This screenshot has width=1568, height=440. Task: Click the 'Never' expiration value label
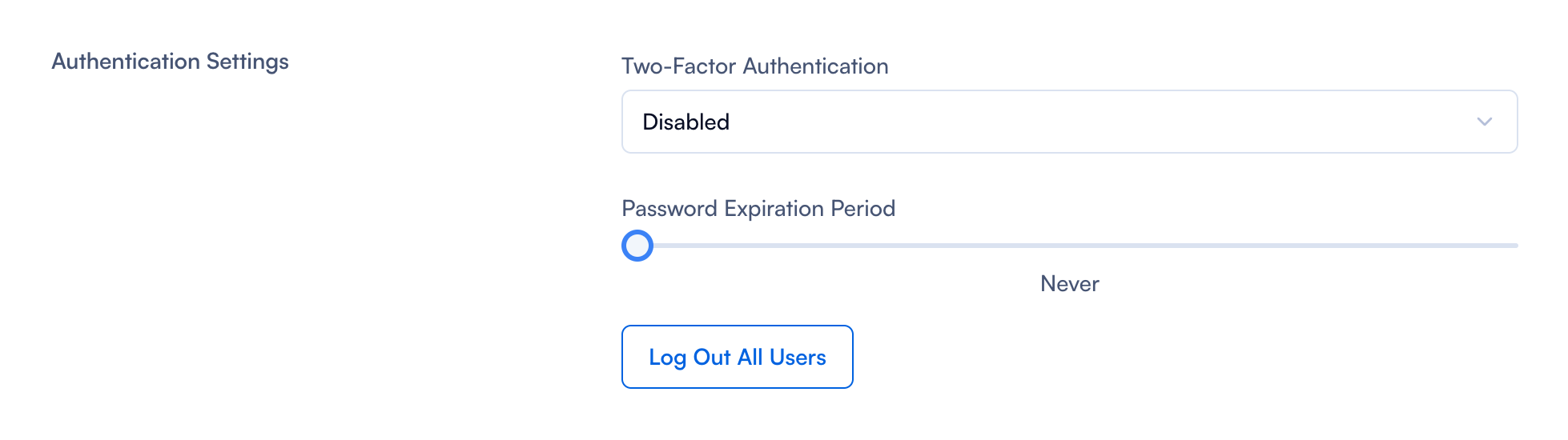click(1069, 284)
